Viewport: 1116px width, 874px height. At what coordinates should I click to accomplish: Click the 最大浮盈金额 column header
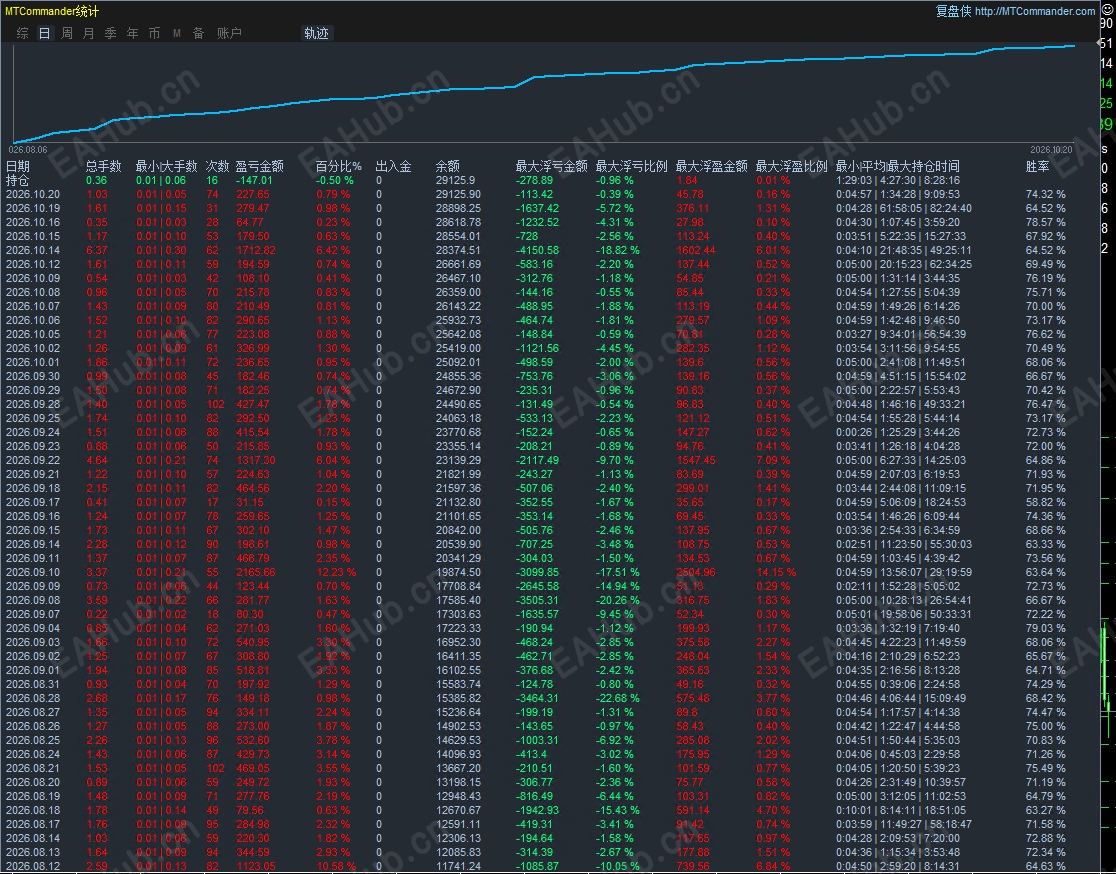(x=711, y=167)
